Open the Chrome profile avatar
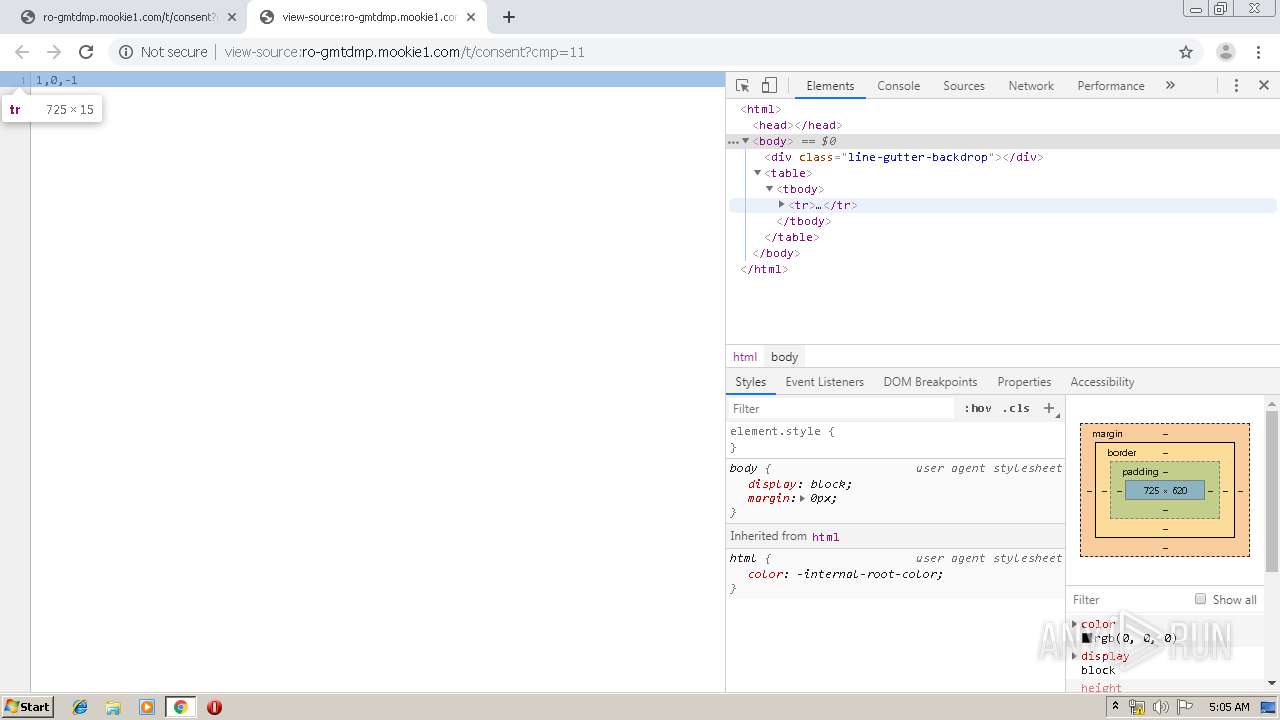This screenshot has width=1280, height=720. click(1225, 52)
